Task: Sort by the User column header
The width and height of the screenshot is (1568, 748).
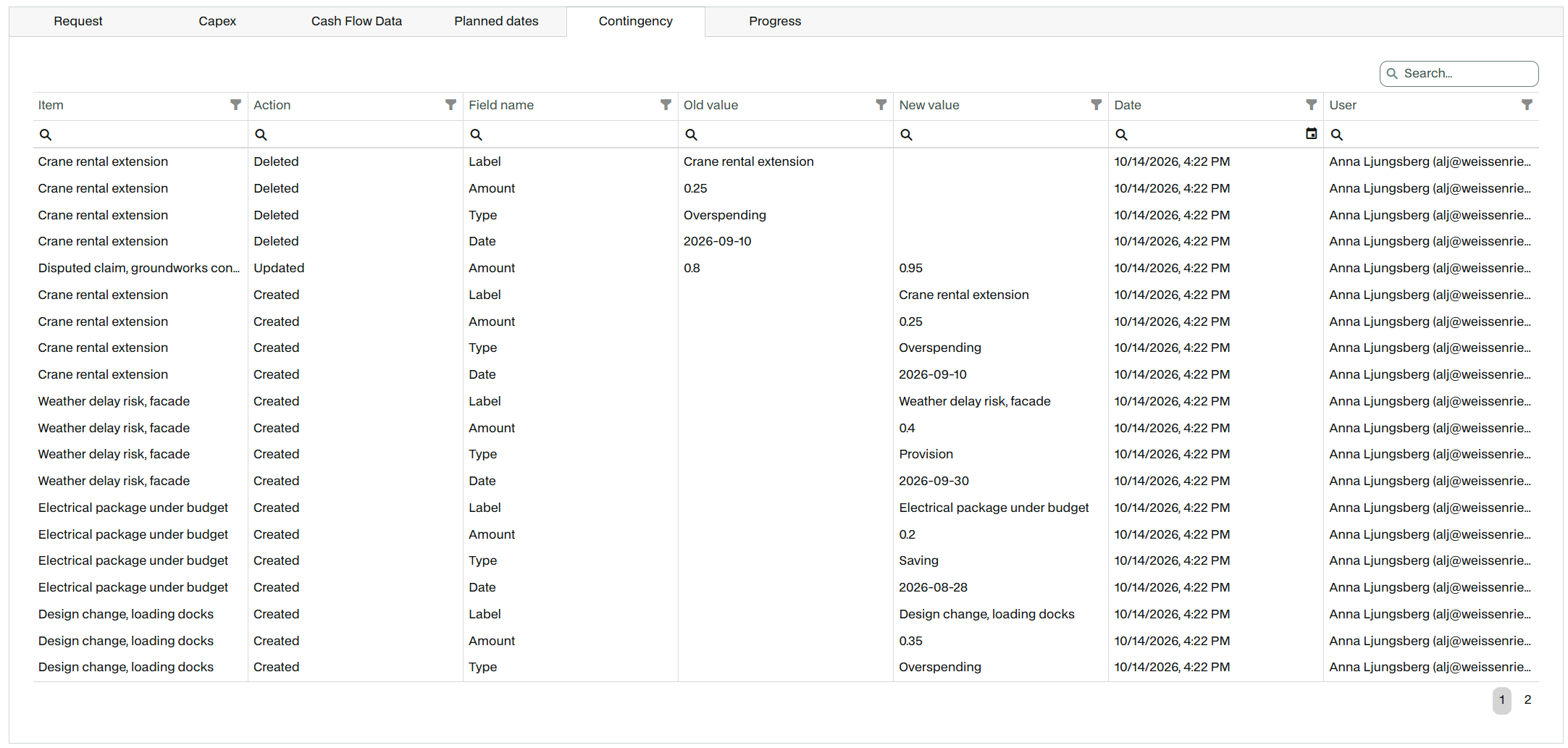Action: tap(1343, 106)
